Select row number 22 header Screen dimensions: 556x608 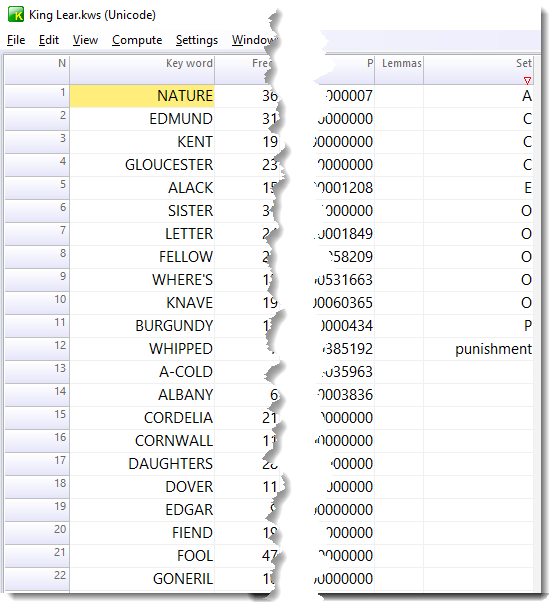tap(37, 579)
